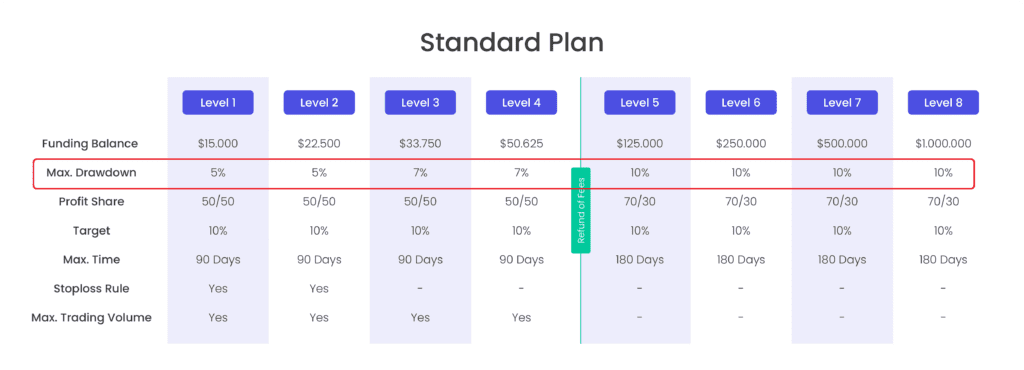Viewport: 1024px width, 370px height.
Task: Pick the Level 7 button
Action: coord(842,102)
